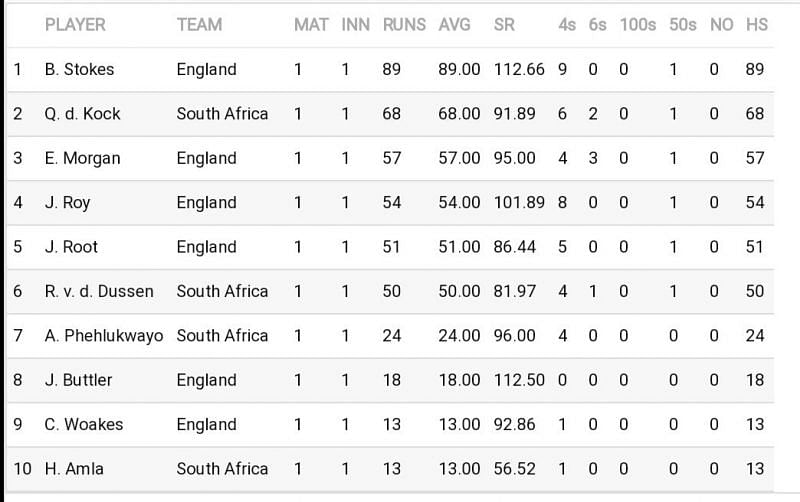800x502 pixels.
Task: Select A. Phehlukwayo player name
Action: (104, 336)
